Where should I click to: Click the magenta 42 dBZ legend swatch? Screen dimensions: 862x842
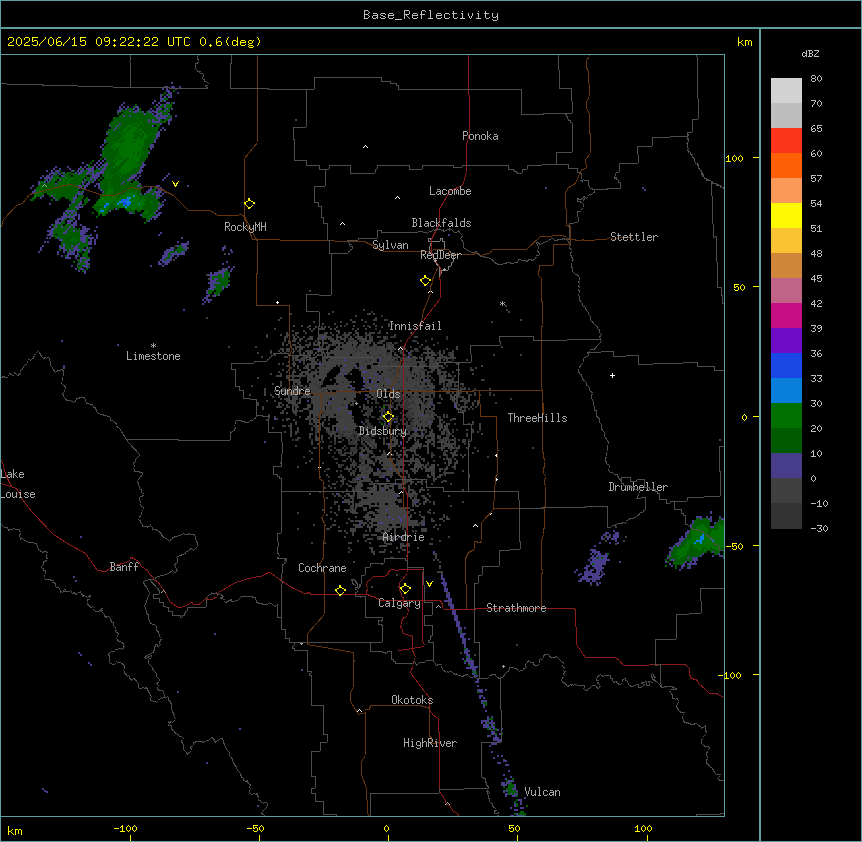pyautogui.click(x=786, y=315)
